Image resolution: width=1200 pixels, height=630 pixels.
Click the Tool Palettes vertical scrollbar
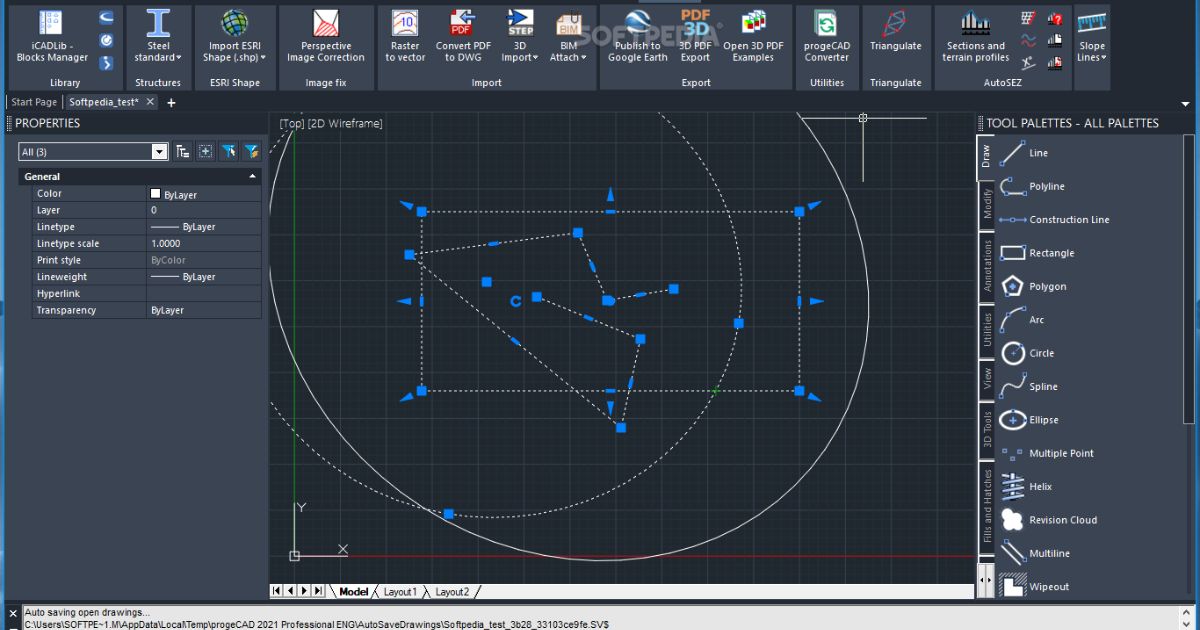coord(1189,280)
